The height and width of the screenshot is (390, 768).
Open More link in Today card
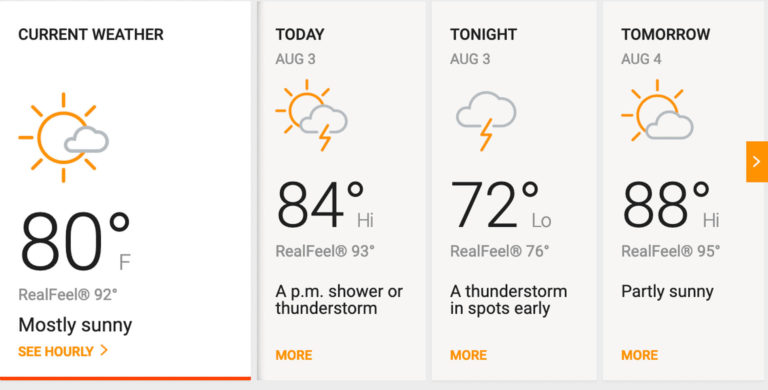[294, 355]
